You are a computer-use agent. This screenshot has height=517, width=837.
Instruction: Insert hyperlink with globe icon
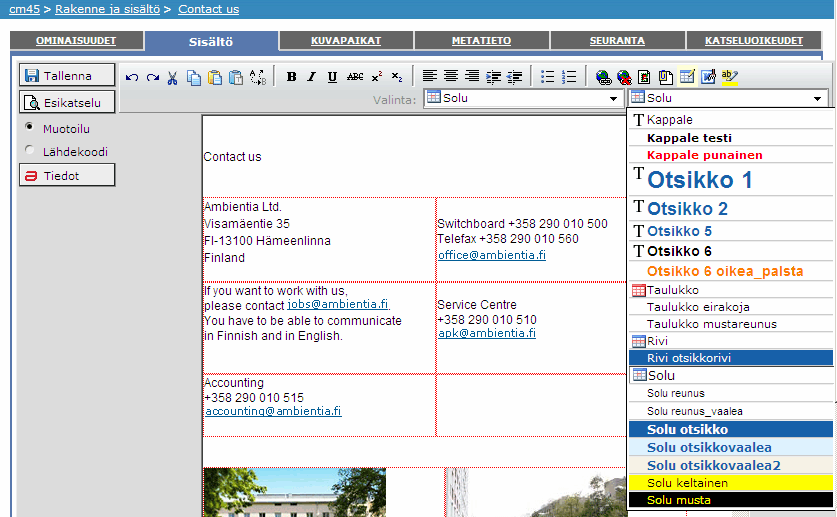(603, 77)
